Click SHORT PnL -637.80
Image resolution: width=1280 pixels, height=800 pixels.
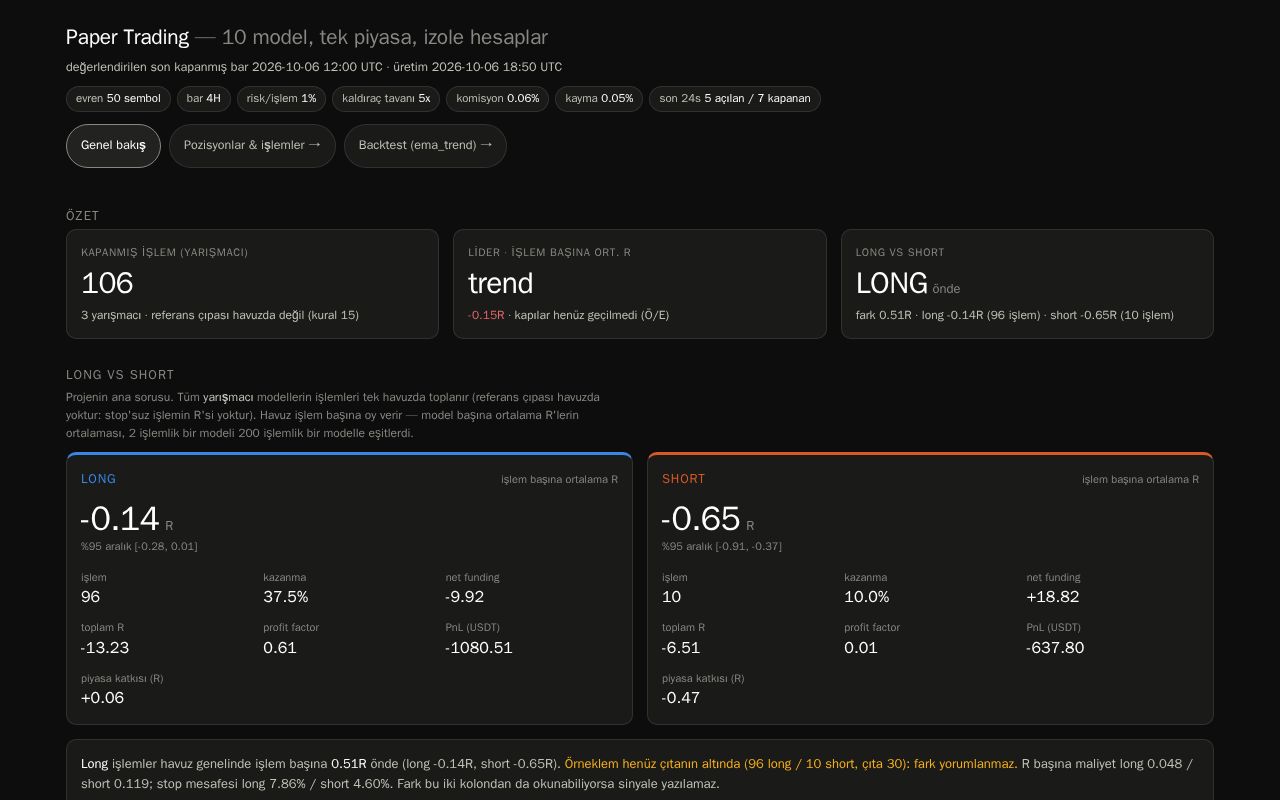coord(1055,648)
